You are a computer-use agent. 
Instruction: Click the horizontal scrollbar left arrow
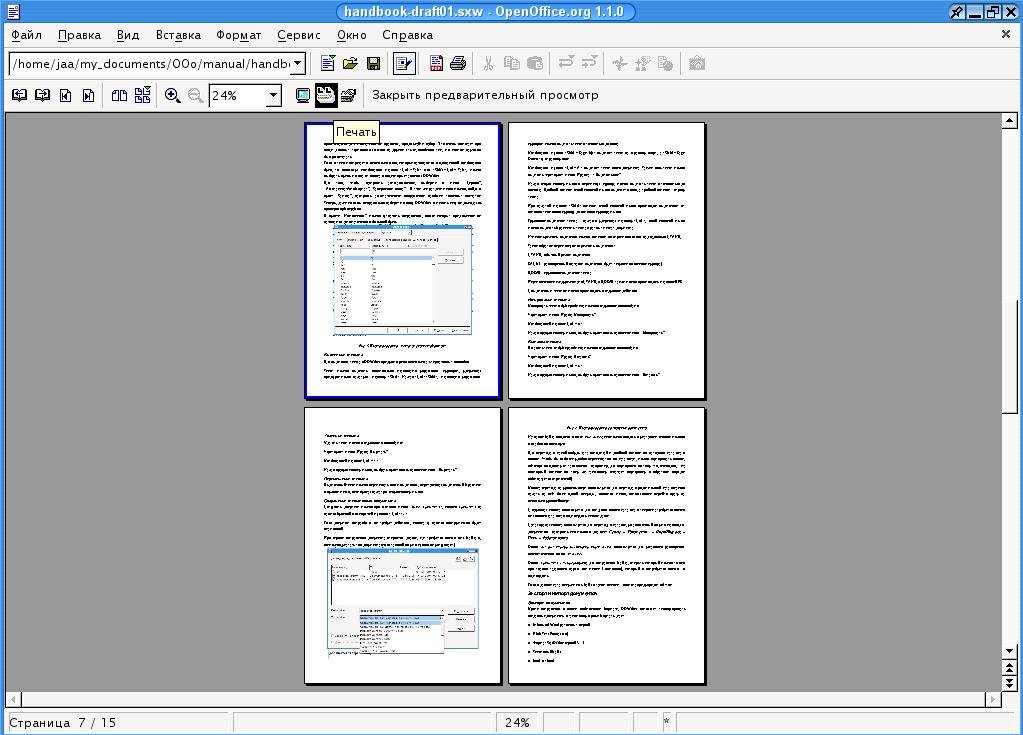(13, 699)
